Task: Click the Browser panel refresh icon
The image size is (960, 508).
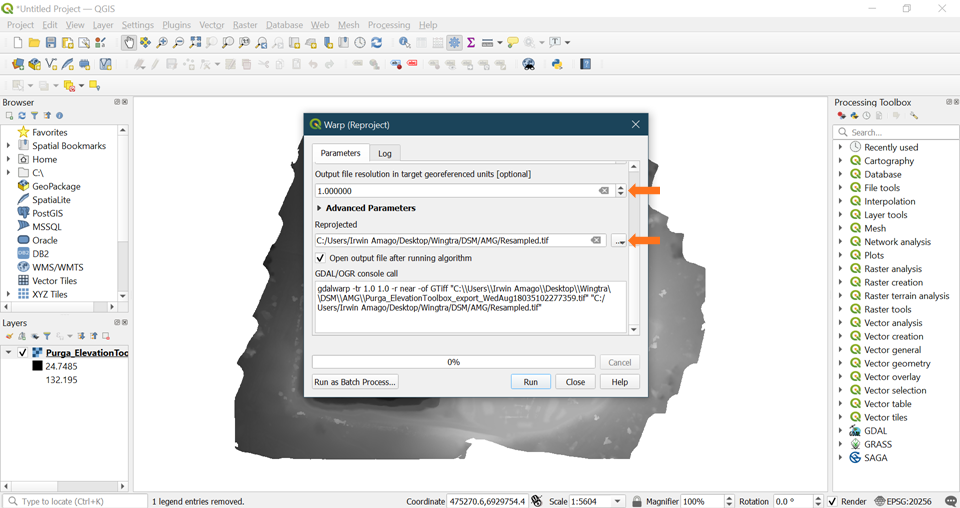Action: point(22,116)
